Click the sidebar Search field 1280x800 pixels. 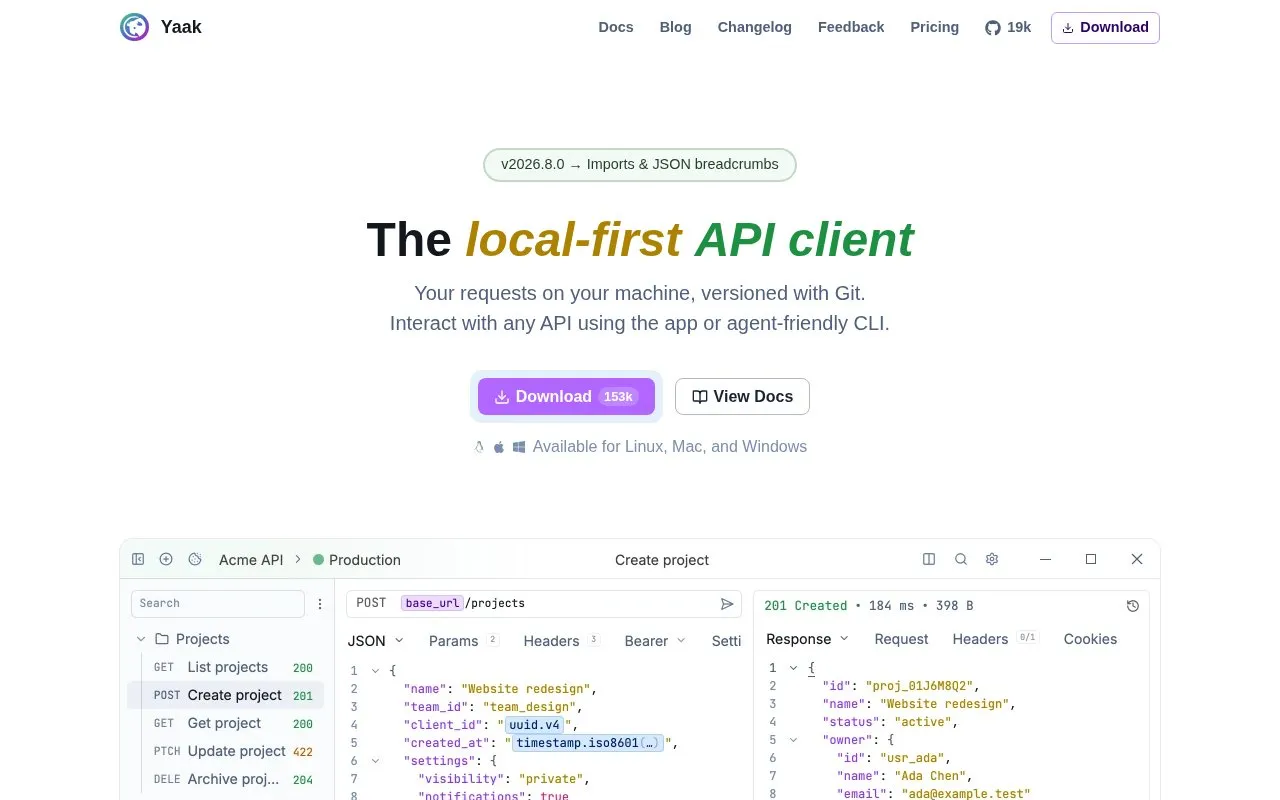tap(218, 603)
